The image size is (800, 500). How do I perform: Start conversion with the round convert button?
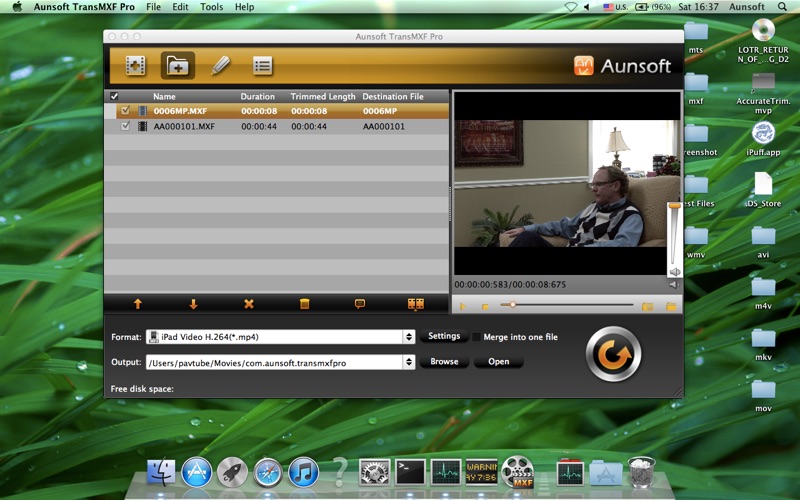click(x=613, y=354)
